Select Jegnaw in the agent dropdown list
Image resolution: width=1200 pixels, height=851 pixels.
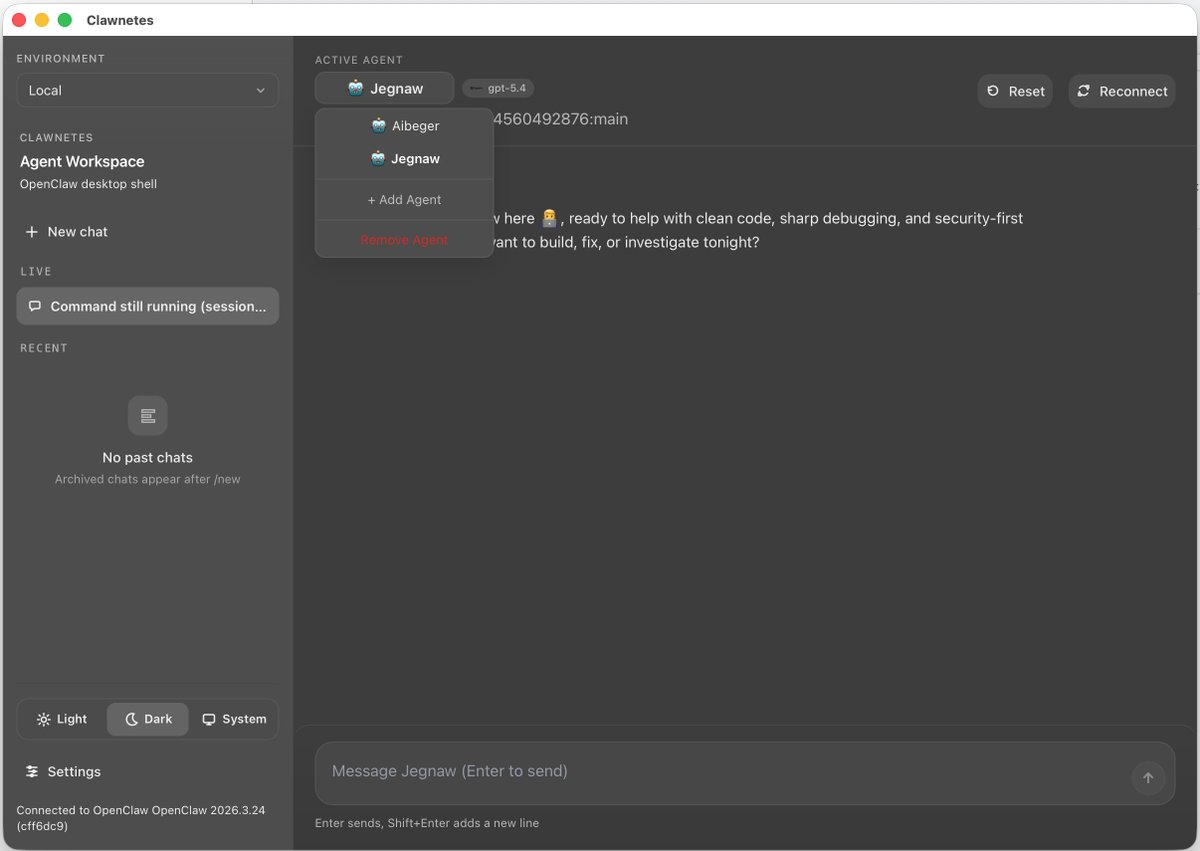(404, 159)
